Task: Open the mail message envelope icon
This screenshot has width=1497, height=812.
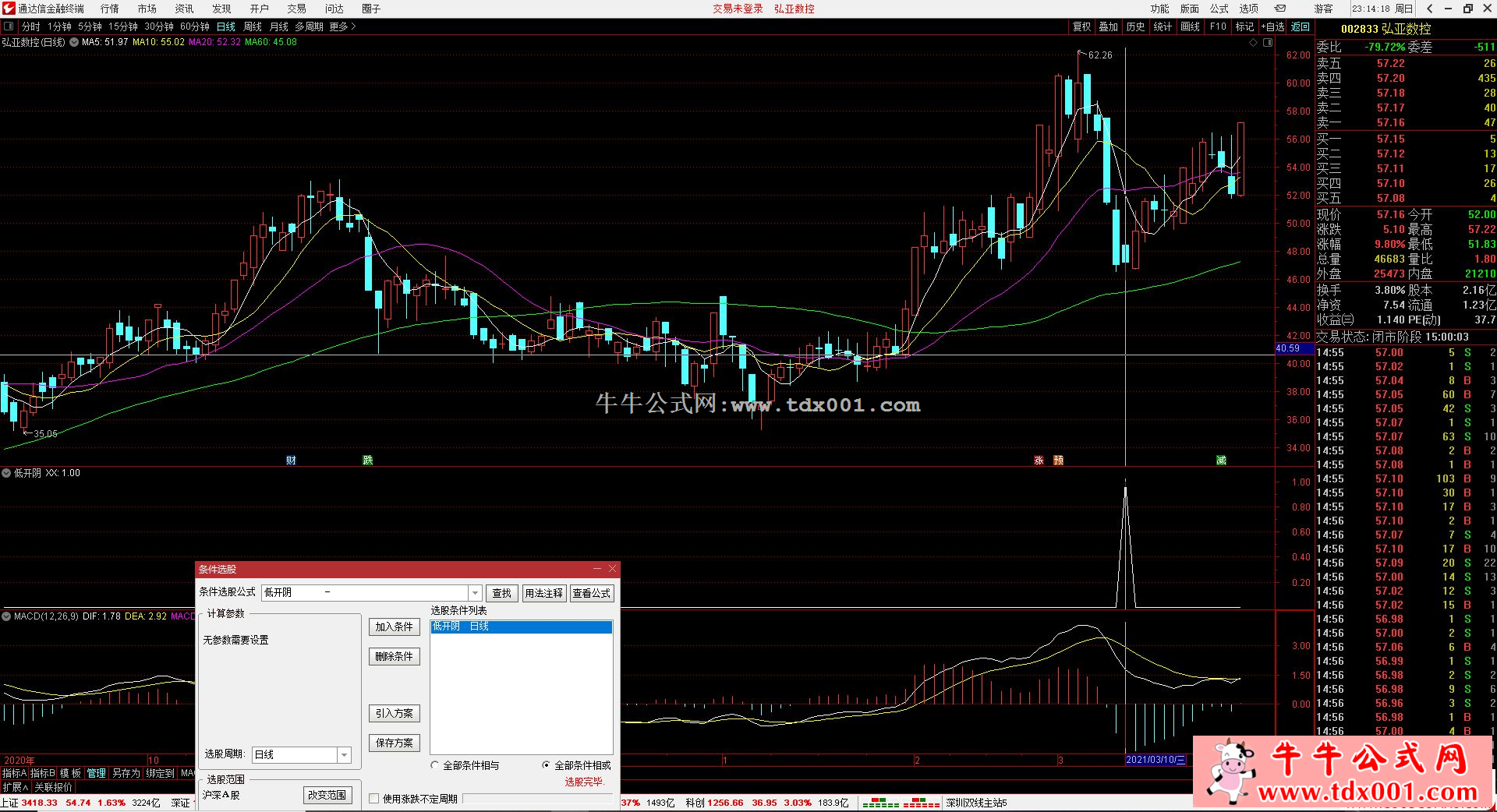Action: click(1280, 9)
